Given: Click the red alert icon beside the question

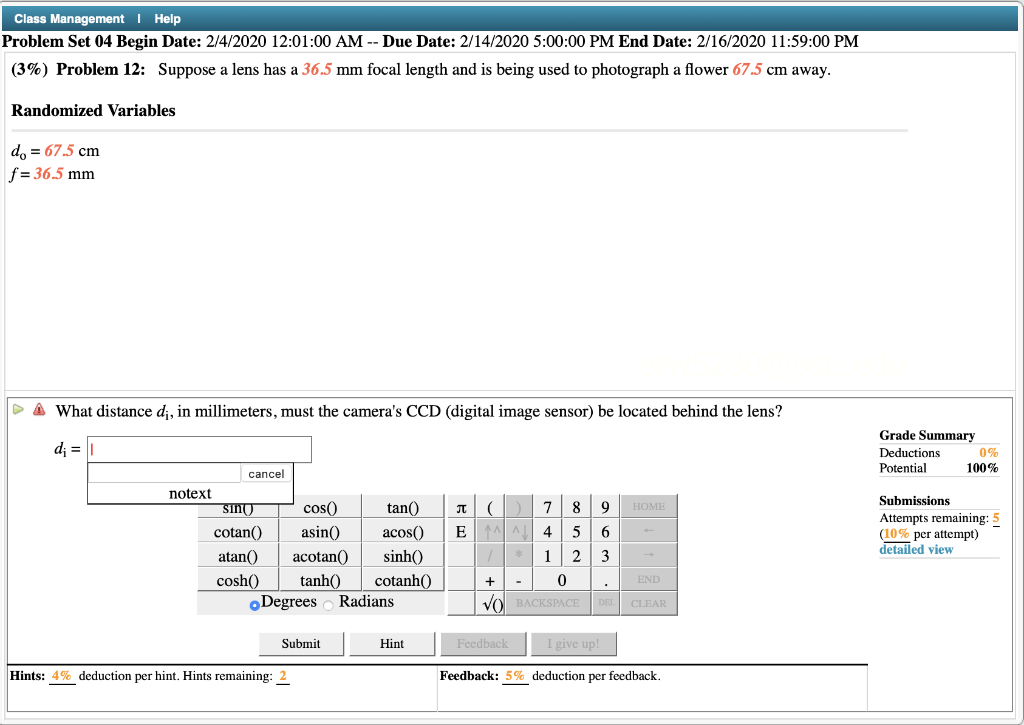Looking at the screenshot, I should 38,410.
